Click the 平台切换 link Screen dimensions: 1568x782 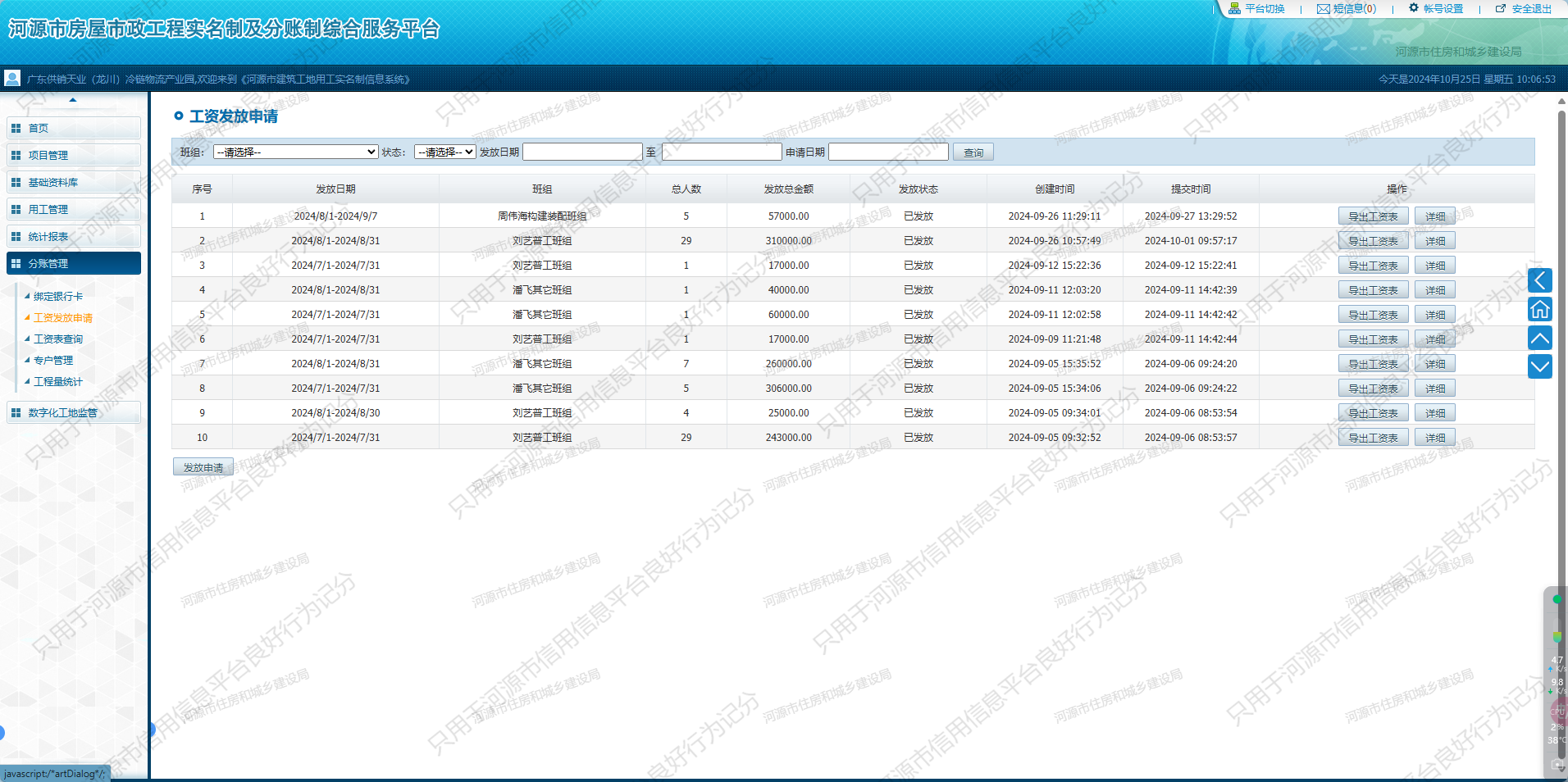pyautogui.click(x=1265, y=9)
